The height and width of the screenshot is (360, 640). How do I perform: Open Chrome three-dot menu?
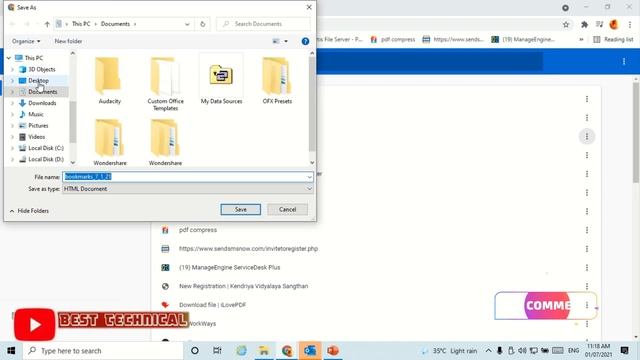(x=630, y=25)
